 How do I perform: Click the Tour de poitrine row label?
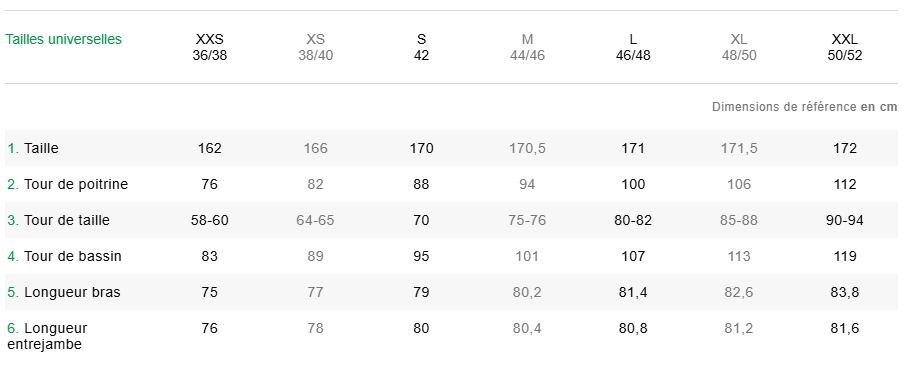(x=67, y=185)
